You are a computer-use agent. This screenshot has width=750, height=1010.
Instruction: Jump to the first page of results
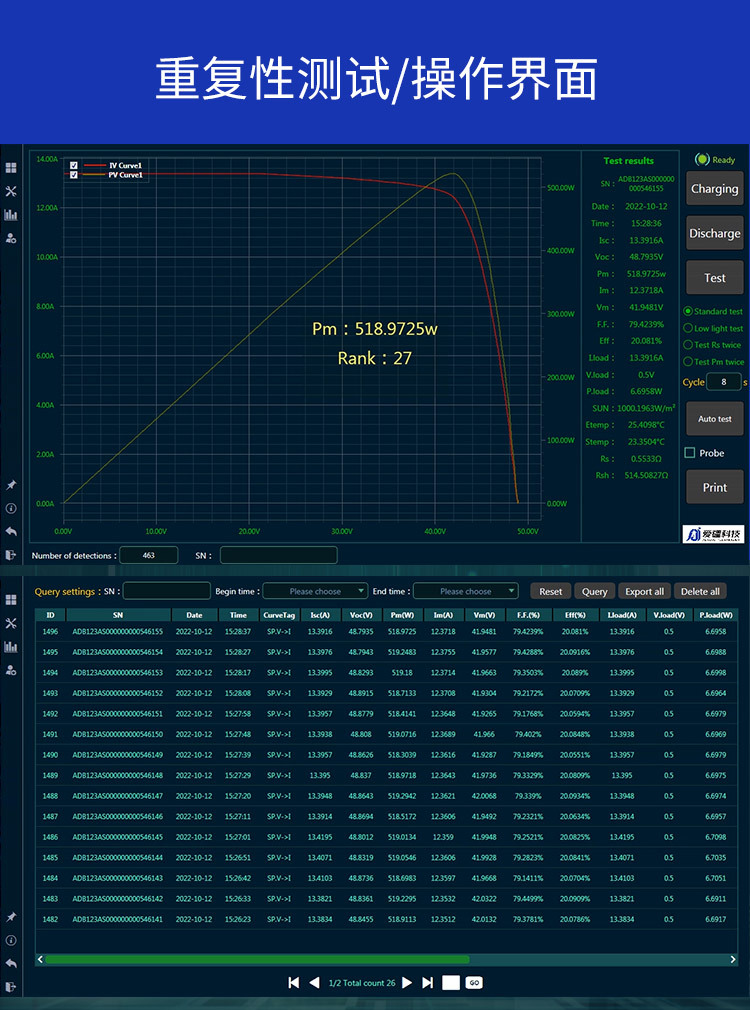click(x=293, y=983)
